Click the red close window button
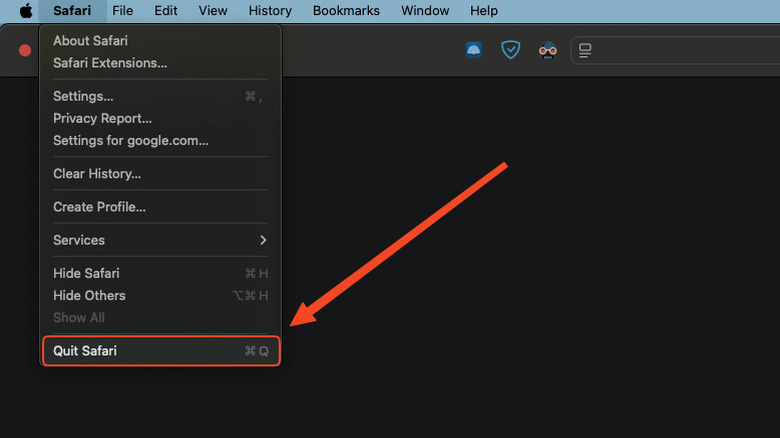780x438 pixels. coord(25,50)
